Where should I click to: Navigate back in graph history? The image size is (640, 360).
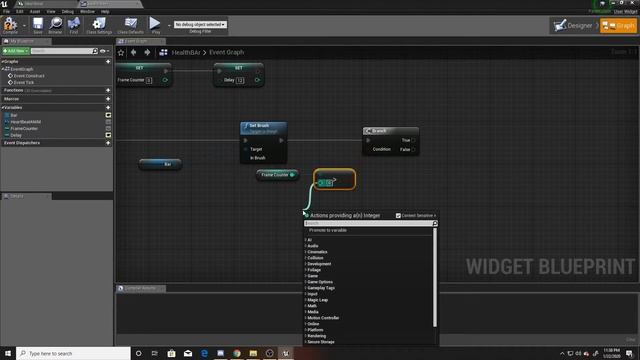click(133, 52)
